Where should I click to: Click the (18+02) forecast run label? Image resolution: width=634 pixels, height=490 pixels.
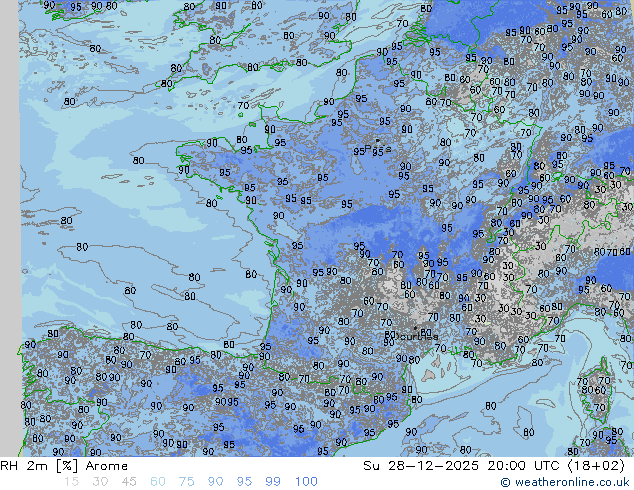point(596,466)
